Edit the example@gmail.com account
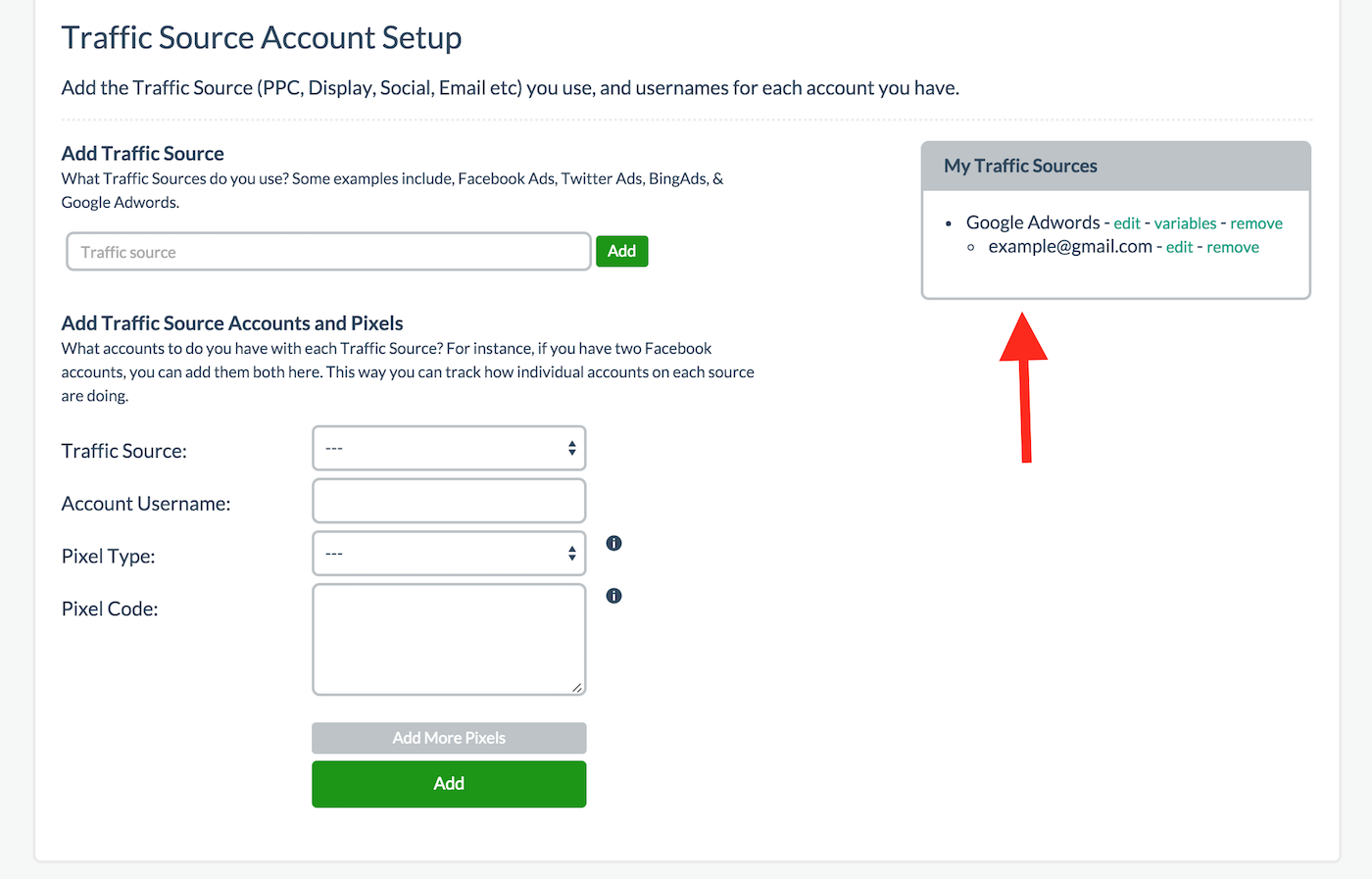1372x879 pixels. [1179, 247]
